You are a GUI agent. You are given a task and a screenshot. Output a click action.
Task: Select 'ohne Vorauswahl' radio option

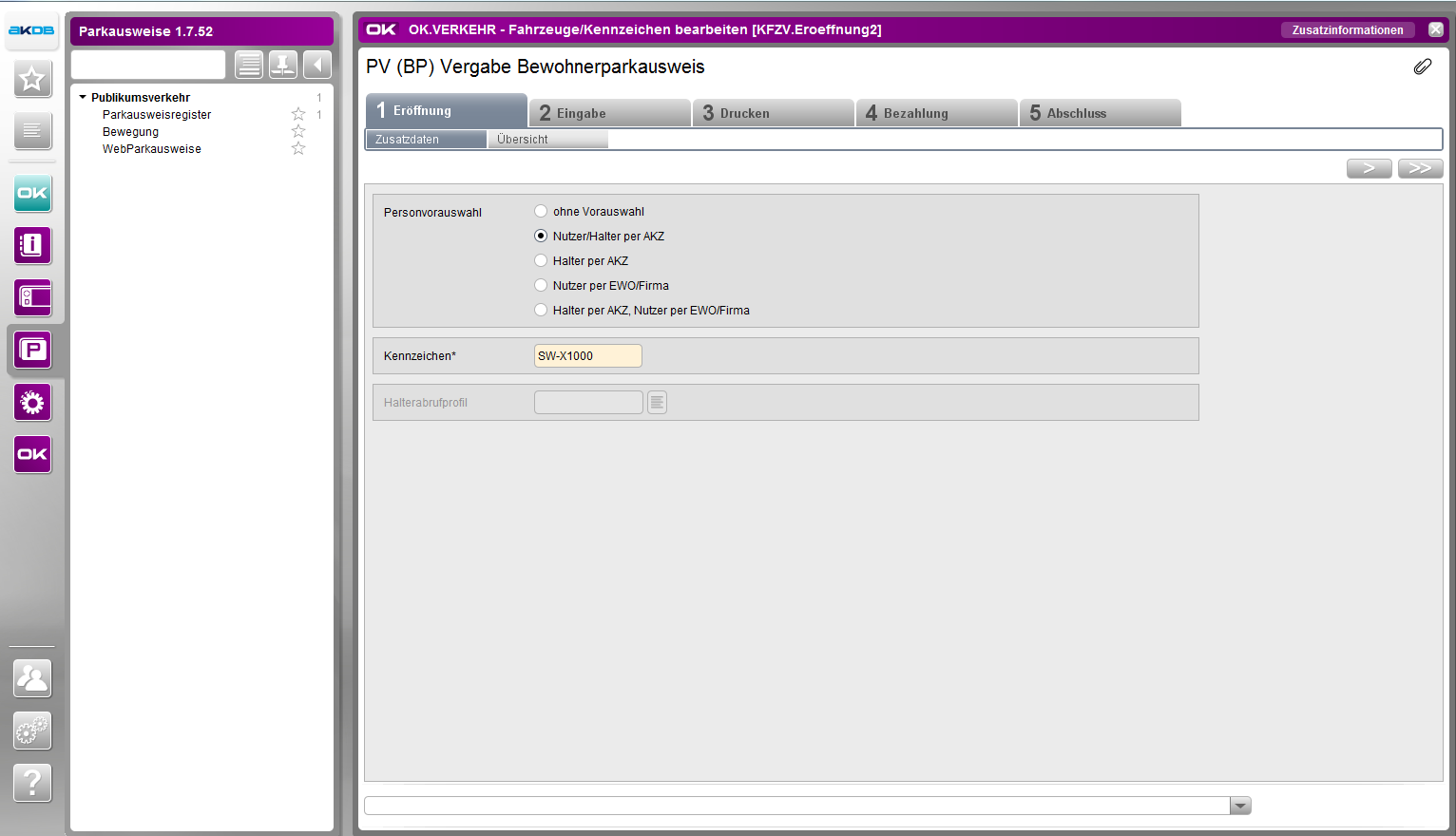(541, 212)
